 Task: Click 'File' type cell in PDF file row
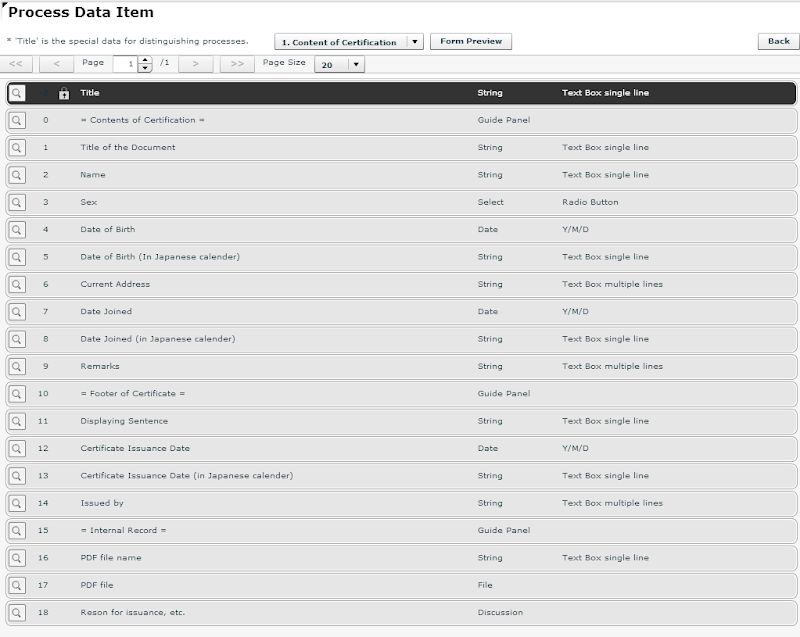coord(485,585)
